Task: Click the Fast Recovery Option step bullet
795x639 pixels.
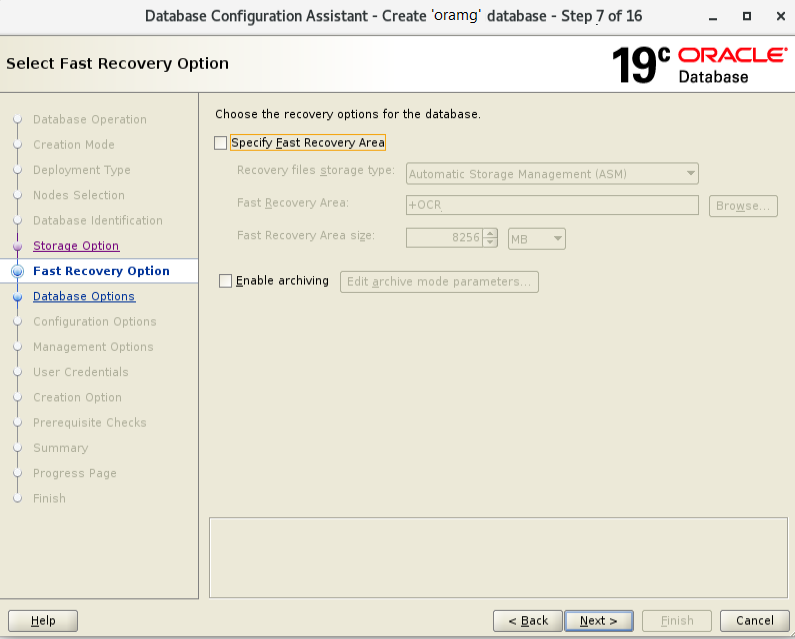Action: [x=17, y=271]
